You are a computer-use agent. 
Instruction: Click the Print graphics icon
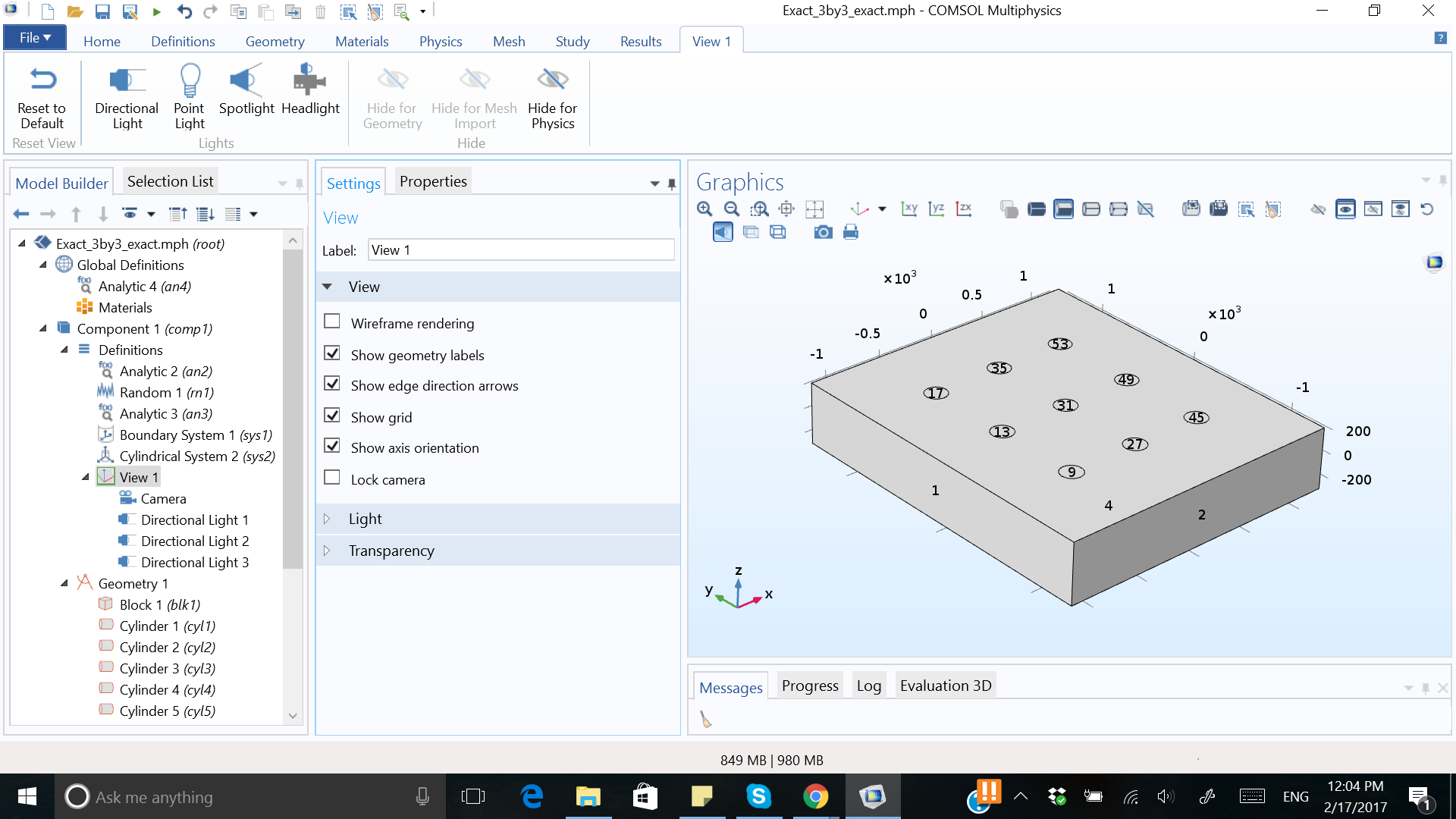(851, 232)
